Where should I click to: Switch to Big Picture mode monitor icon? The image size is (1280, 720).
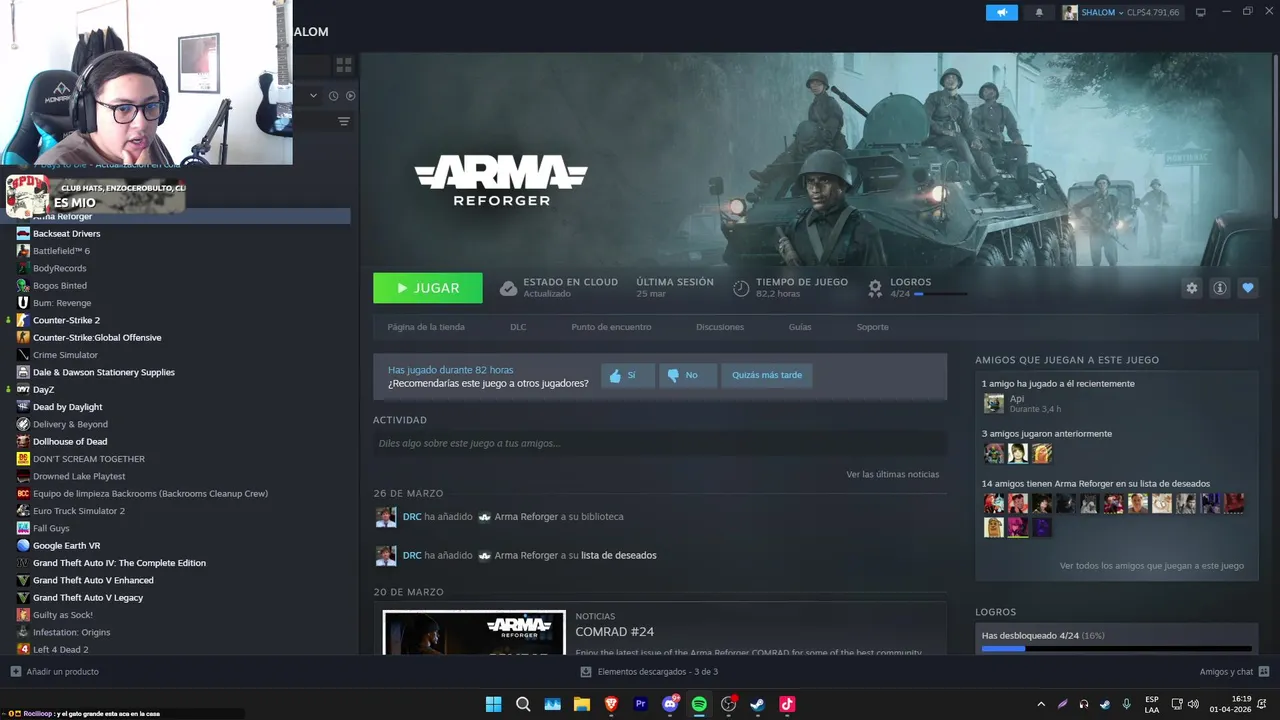point(1201,13)
